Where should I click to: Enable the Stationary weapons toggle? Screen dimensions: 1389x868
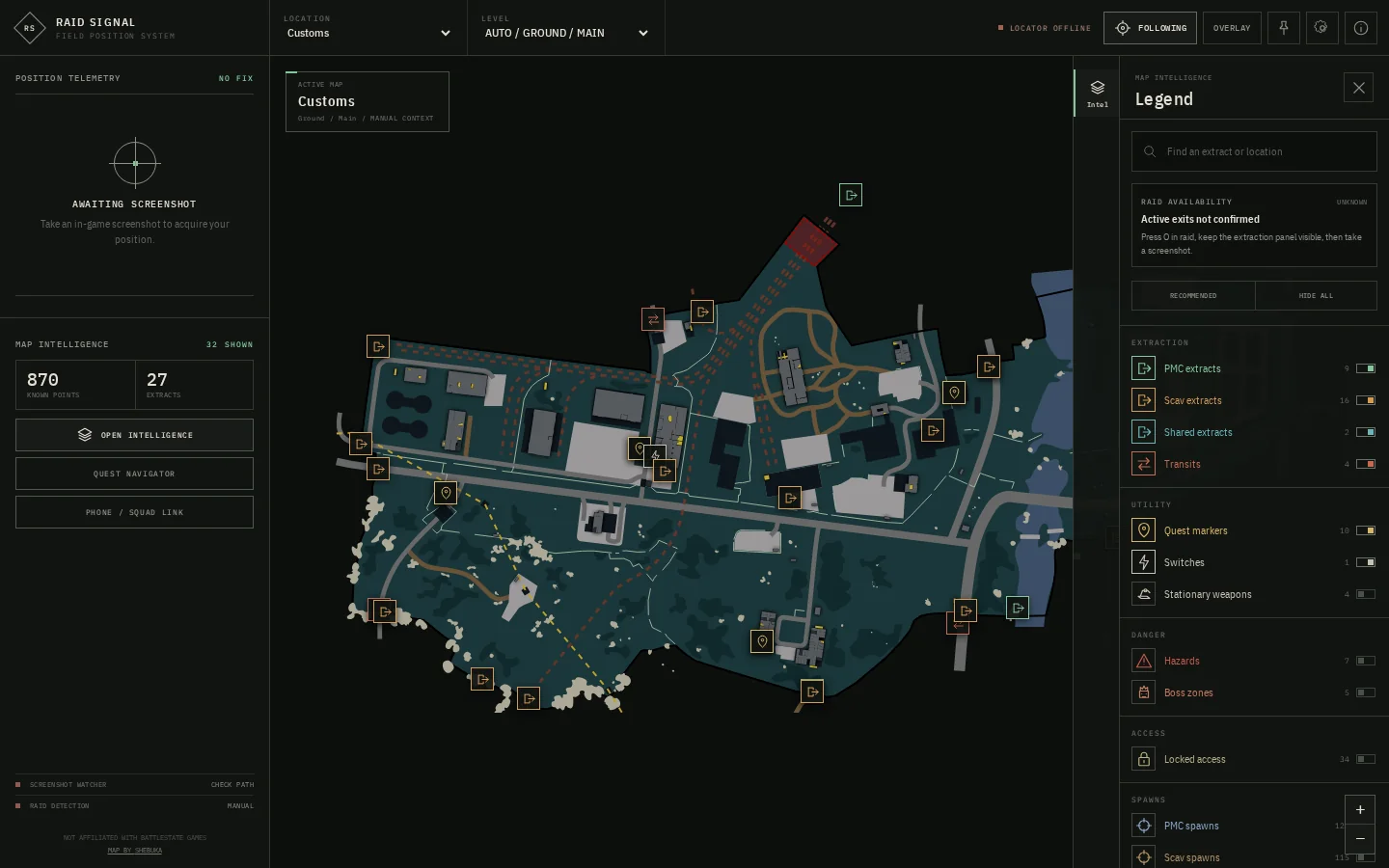point(1366,594)
